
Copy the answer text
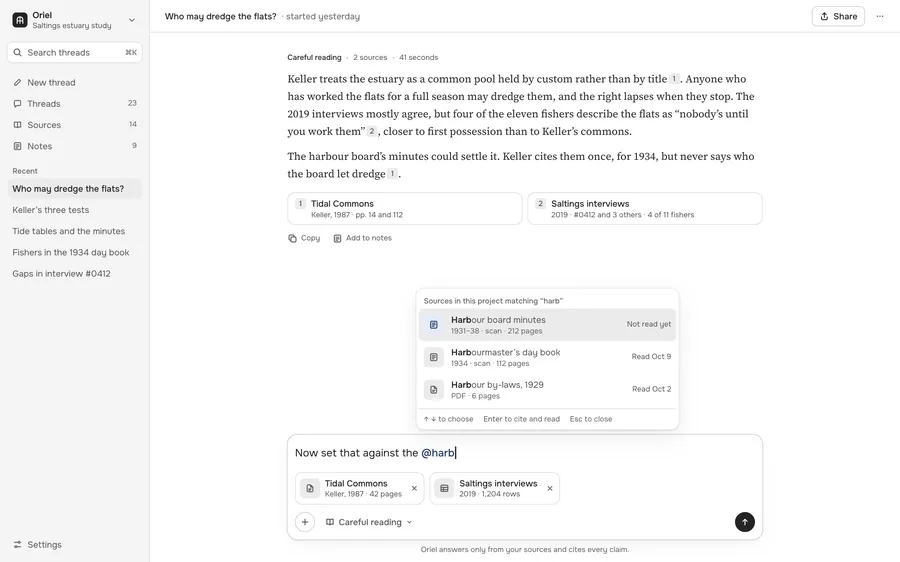pos(304,238)
